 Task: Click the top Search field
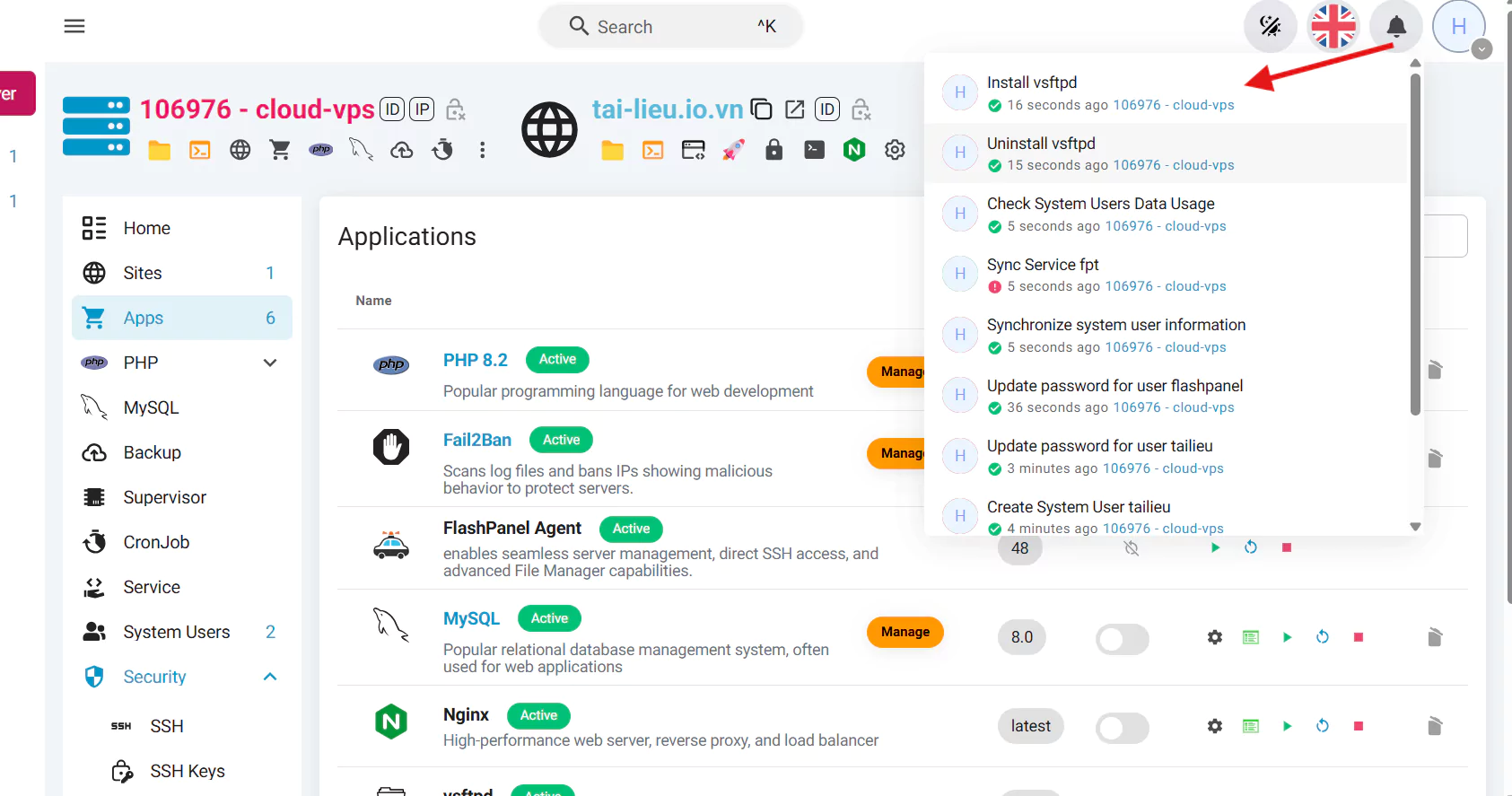[670, 27]
